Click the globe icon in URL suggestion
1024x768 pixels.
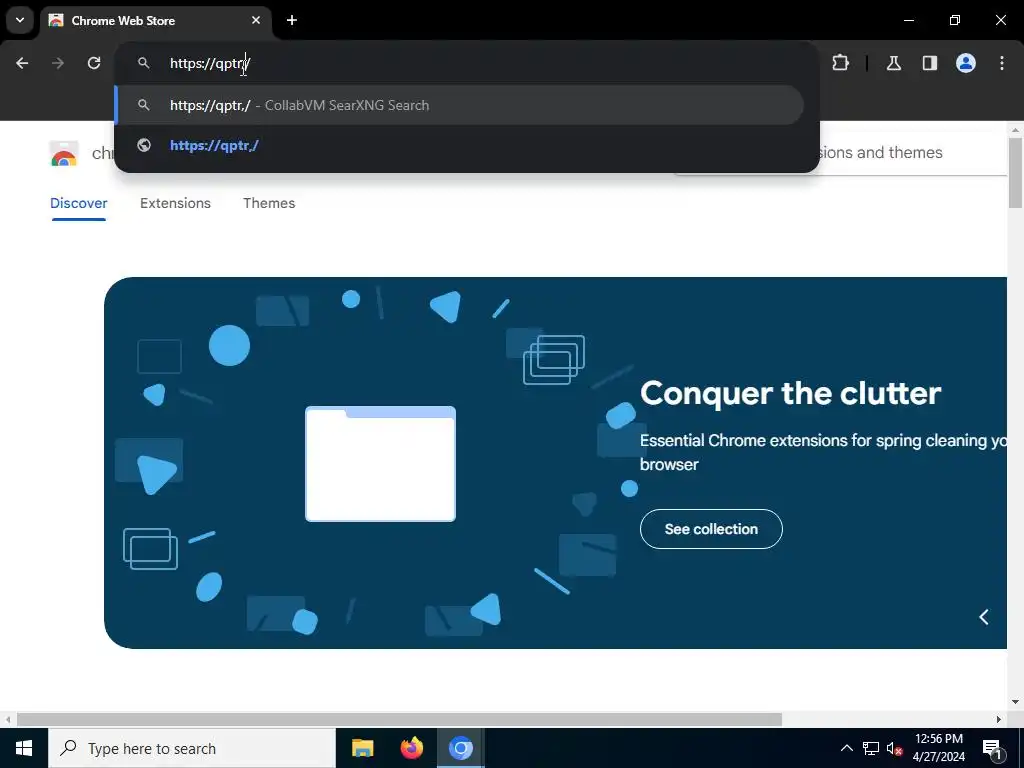point(144,145)
